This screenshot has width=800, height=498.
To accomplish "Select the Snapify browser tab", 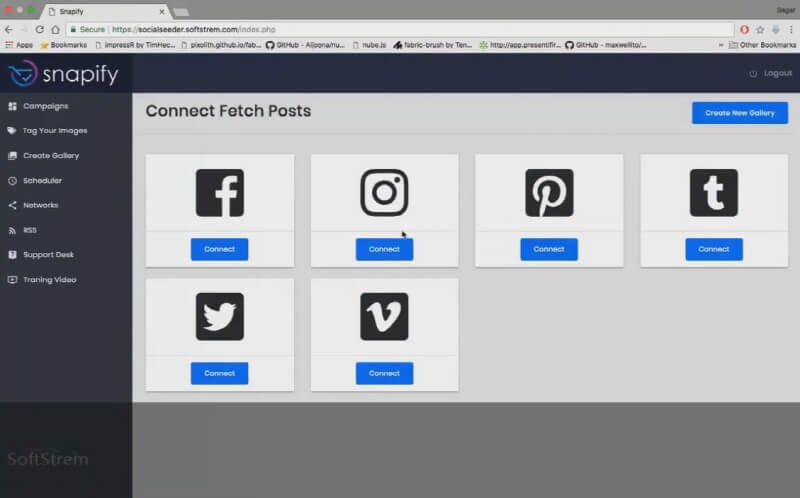I will click(x=107, y=11).
